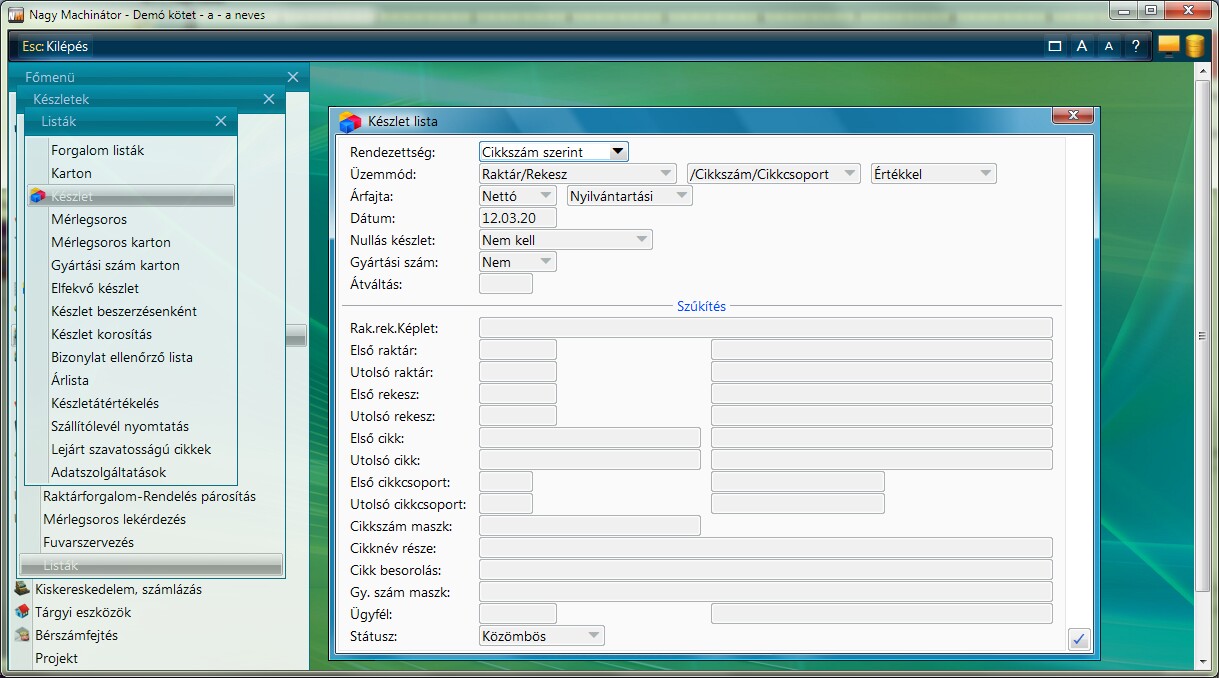Close the Listák menu panel
The image size is (1219, 678).
[x=221, y=121]
